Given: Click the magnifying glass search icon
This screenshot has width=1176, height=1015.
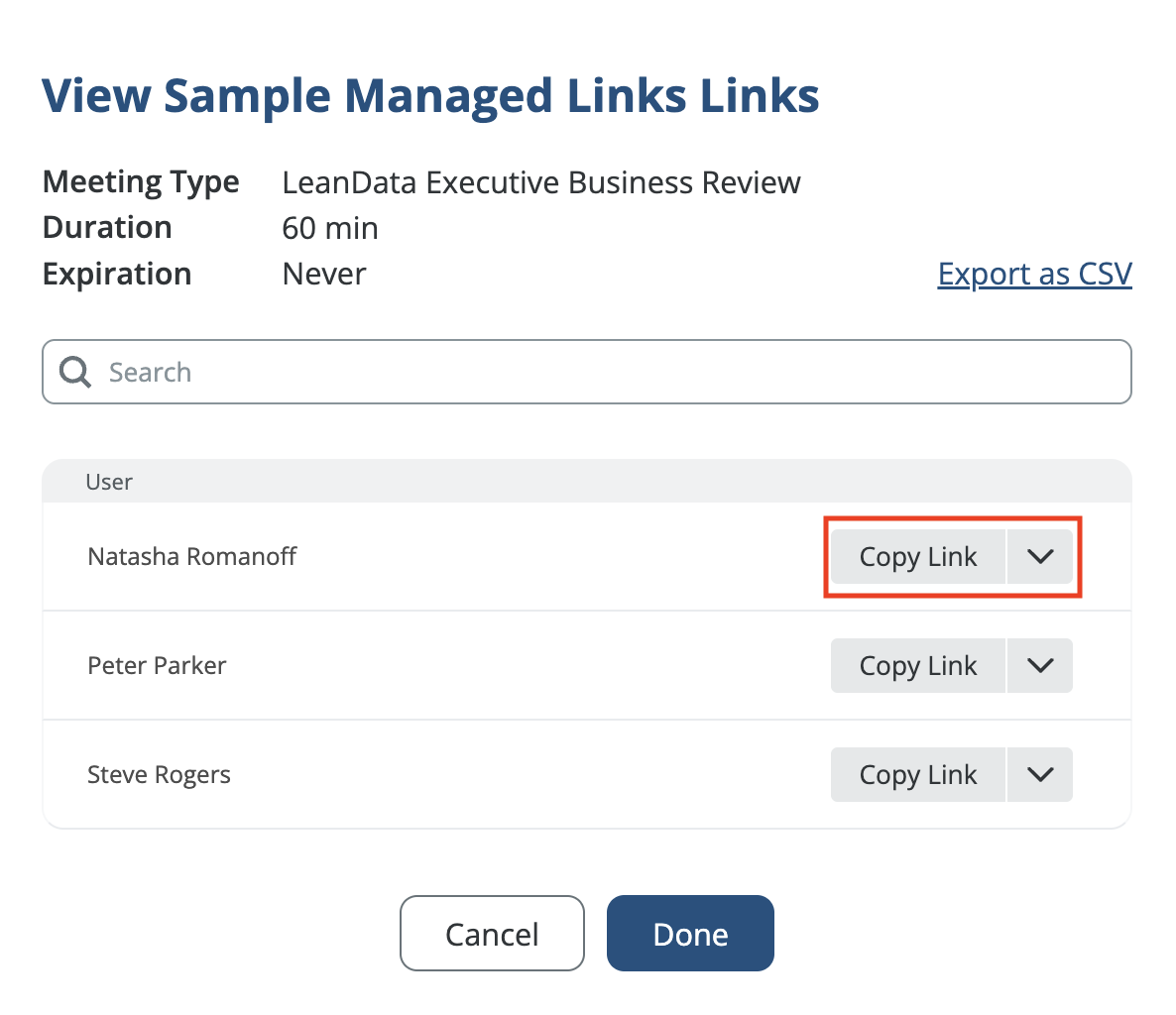Looking at the screenshot, I should (75, 373).
